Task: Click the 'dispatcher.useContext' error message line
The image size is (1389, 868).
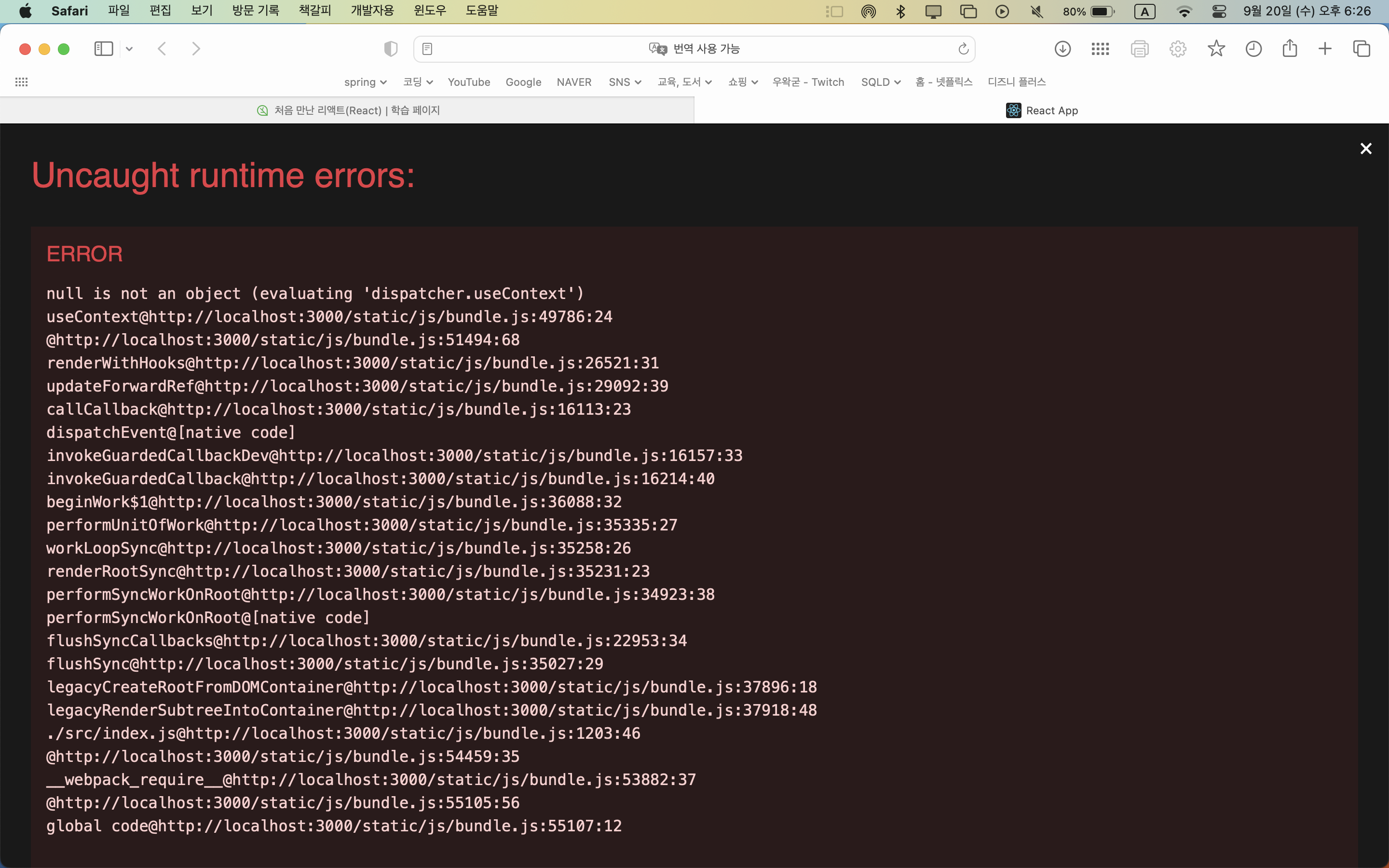Action: [x=315, y=293]
